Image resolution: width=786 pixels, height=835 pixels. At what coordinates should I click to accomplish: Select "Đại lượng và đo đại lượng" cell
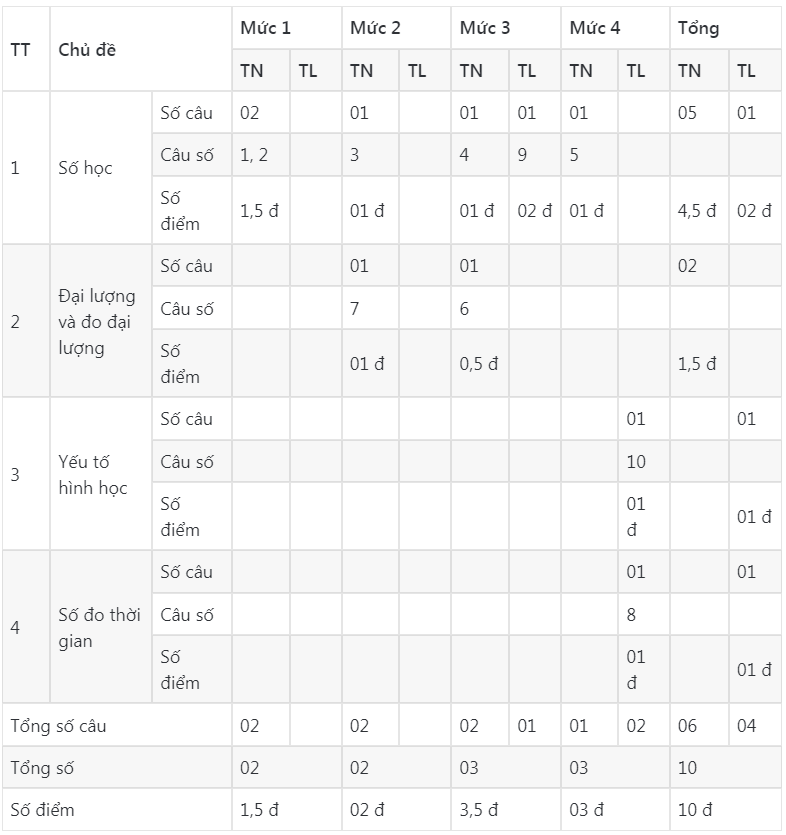click(x=101, y=321)
